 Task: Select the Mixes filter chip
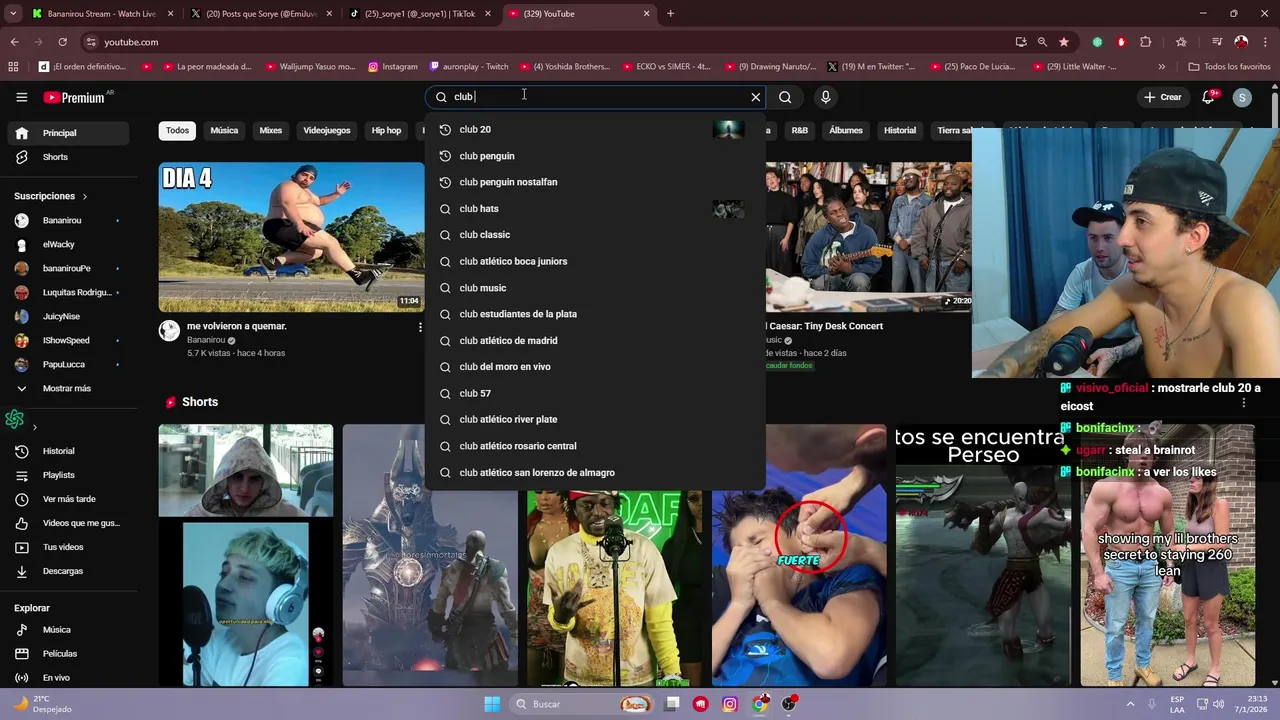click(x=271, y=130)
